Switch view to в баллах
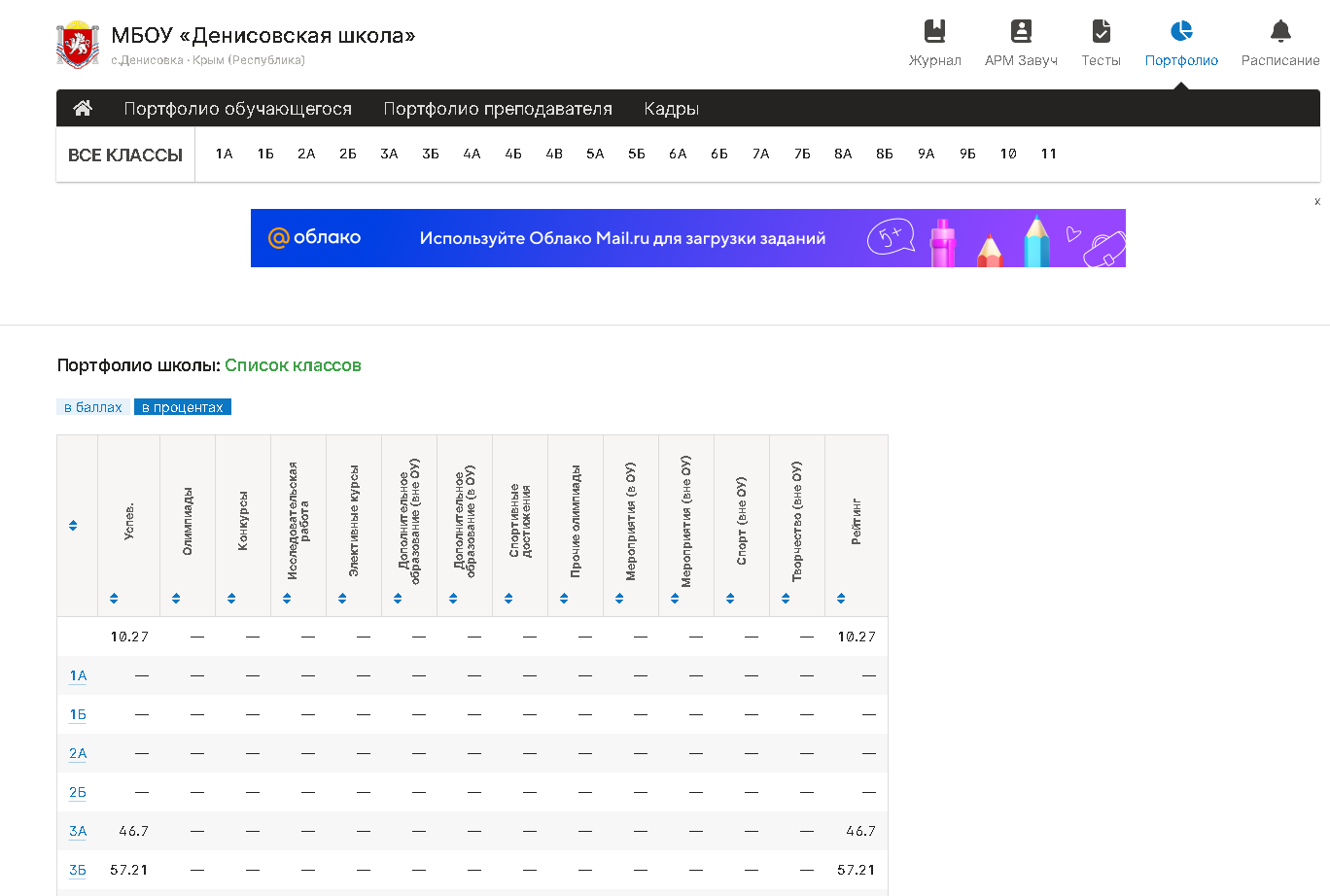The height and width of the screenshot is (896, 1330). 93,407
